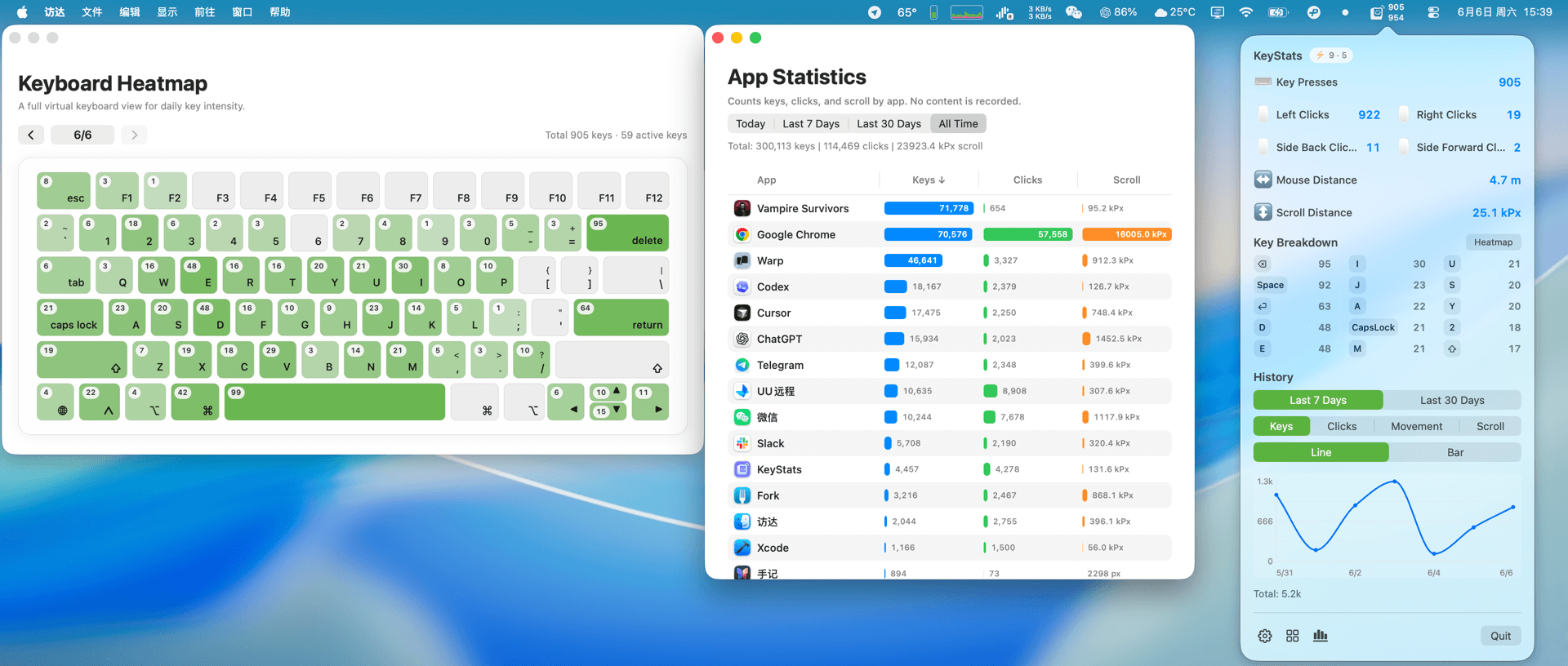This screenshot has height=666, width=1568.
Task: Click the 访达 Finder icon in App Statistics
Action: 742,522
